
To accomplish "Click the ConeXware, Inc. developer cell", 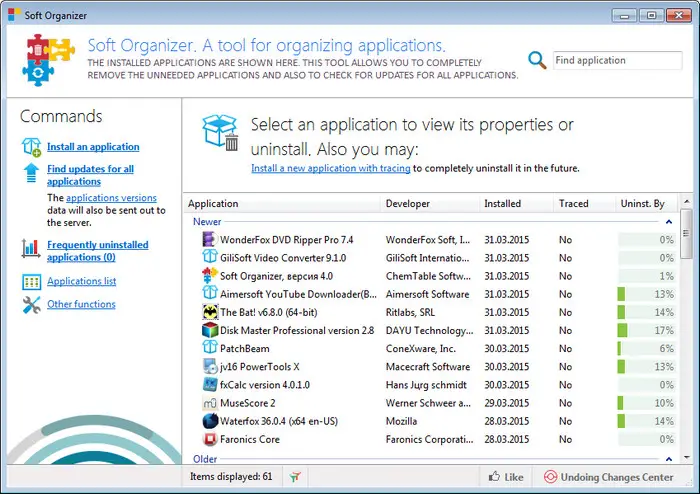I will (421, 349).
